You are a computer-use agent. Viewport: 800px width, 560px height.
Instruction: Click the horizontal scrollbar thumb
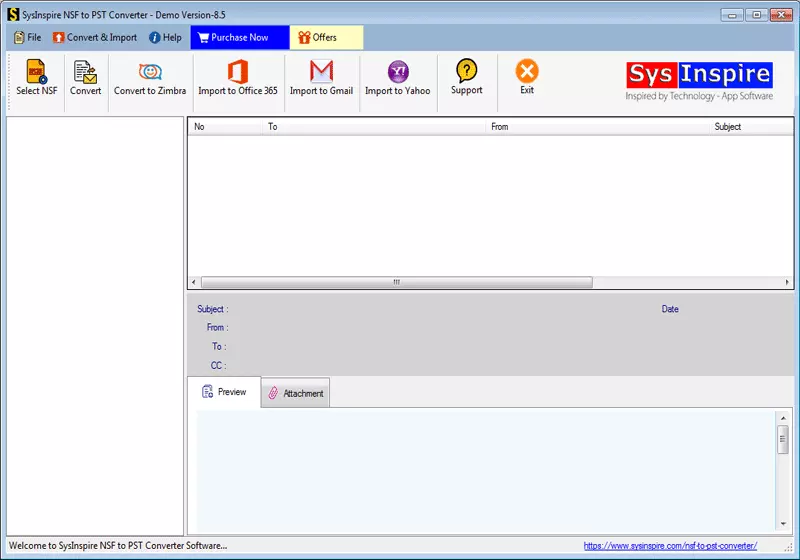click(397, 282)
